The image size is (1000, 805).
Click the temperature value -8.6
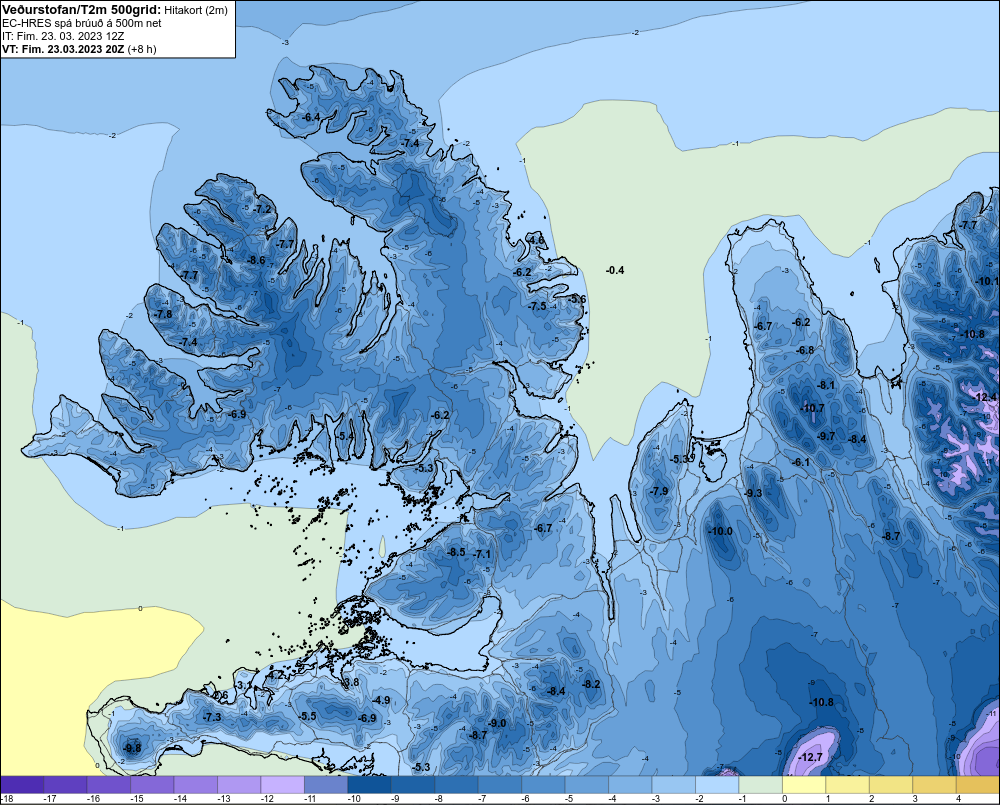(256, 260)
